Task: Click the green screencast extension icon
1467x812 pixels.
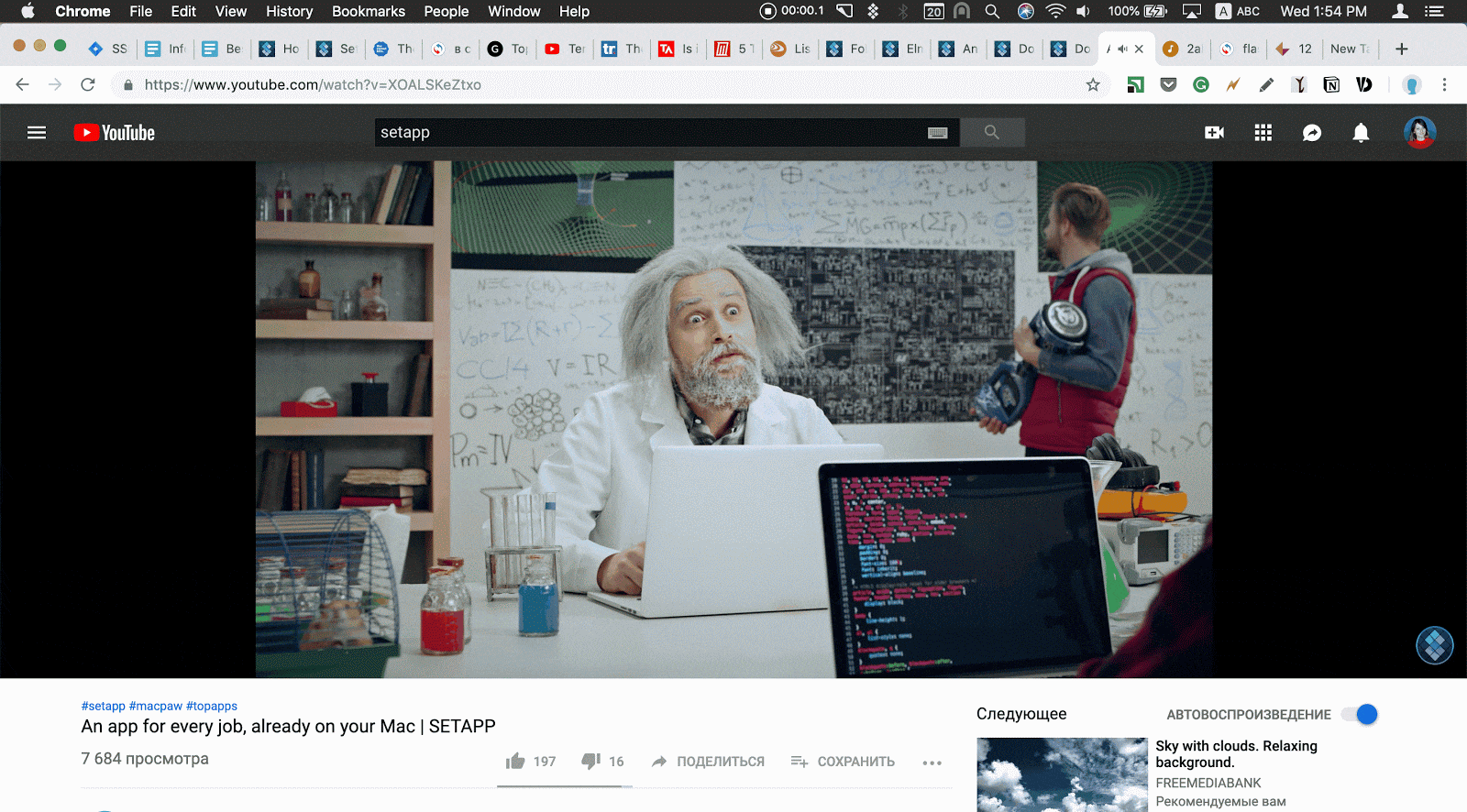Action: pyautogui.click(x=1135, y=84)
